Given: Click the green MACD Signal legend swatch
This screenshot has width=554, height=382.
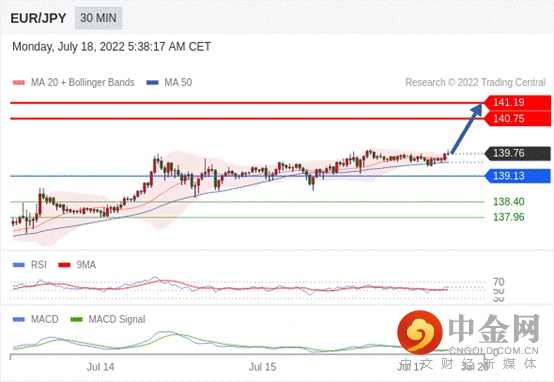Looking at the screenshot, I should coord(76,319).
